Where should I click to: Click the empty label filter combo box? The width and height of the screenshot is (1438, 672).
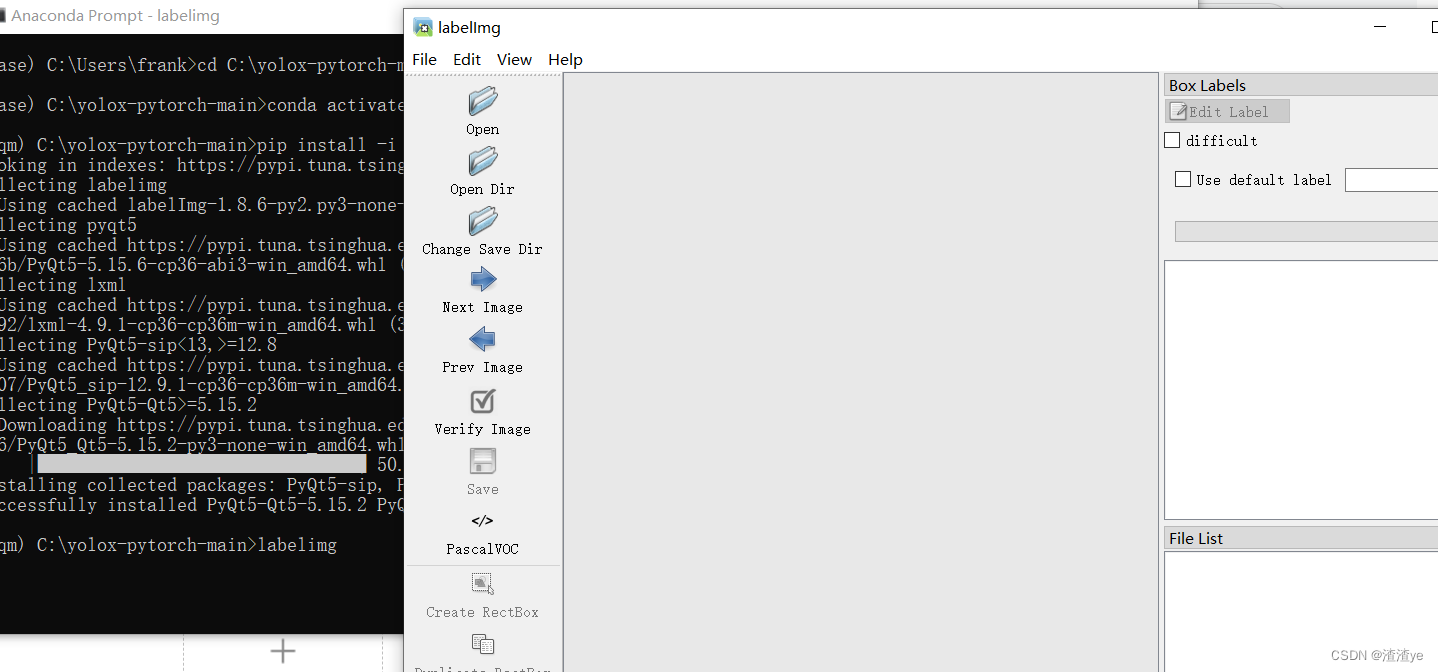click(x=1306, y=232)
